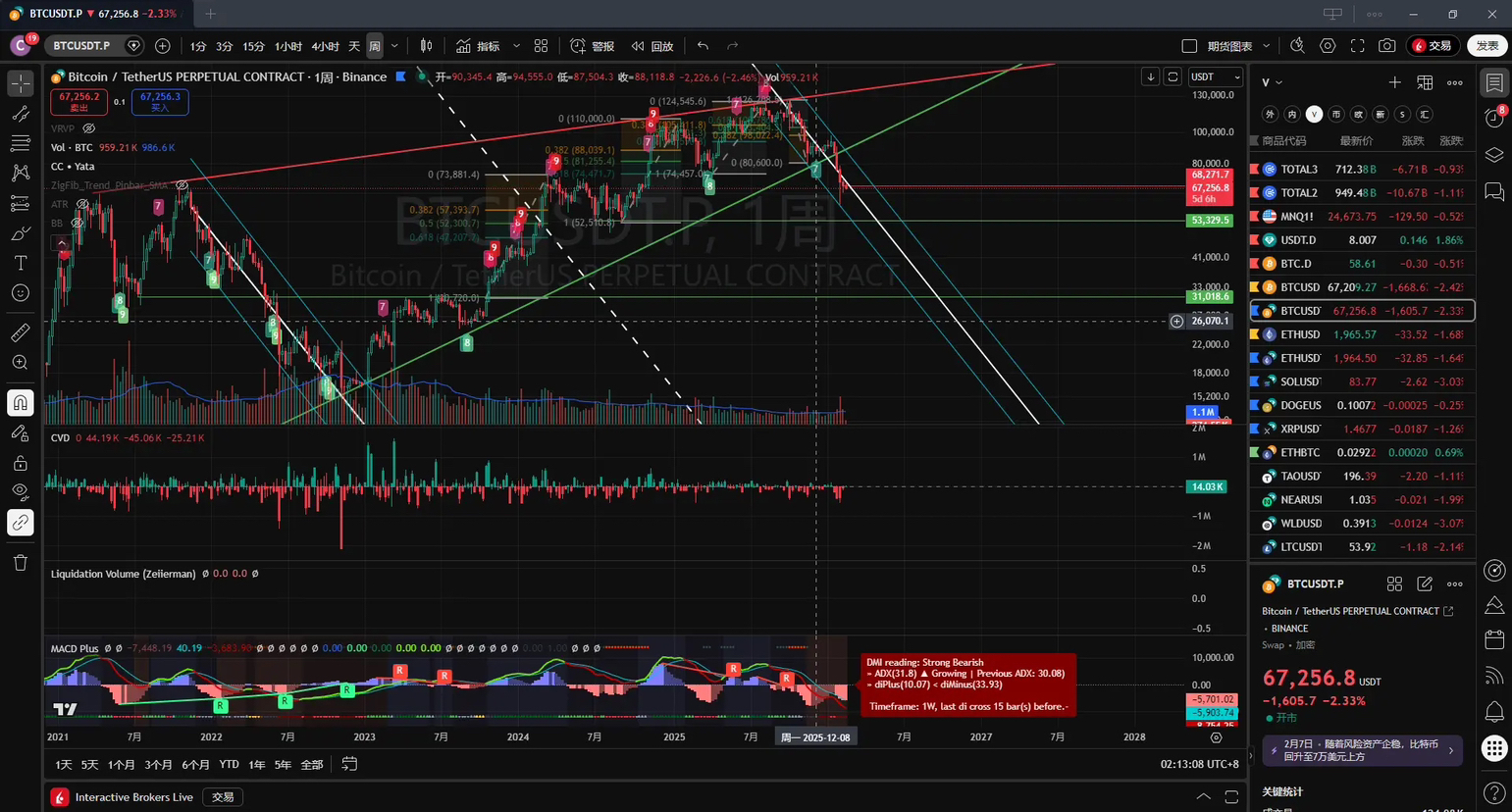Open the Fibonacci and Gann tools

[20, 143]
